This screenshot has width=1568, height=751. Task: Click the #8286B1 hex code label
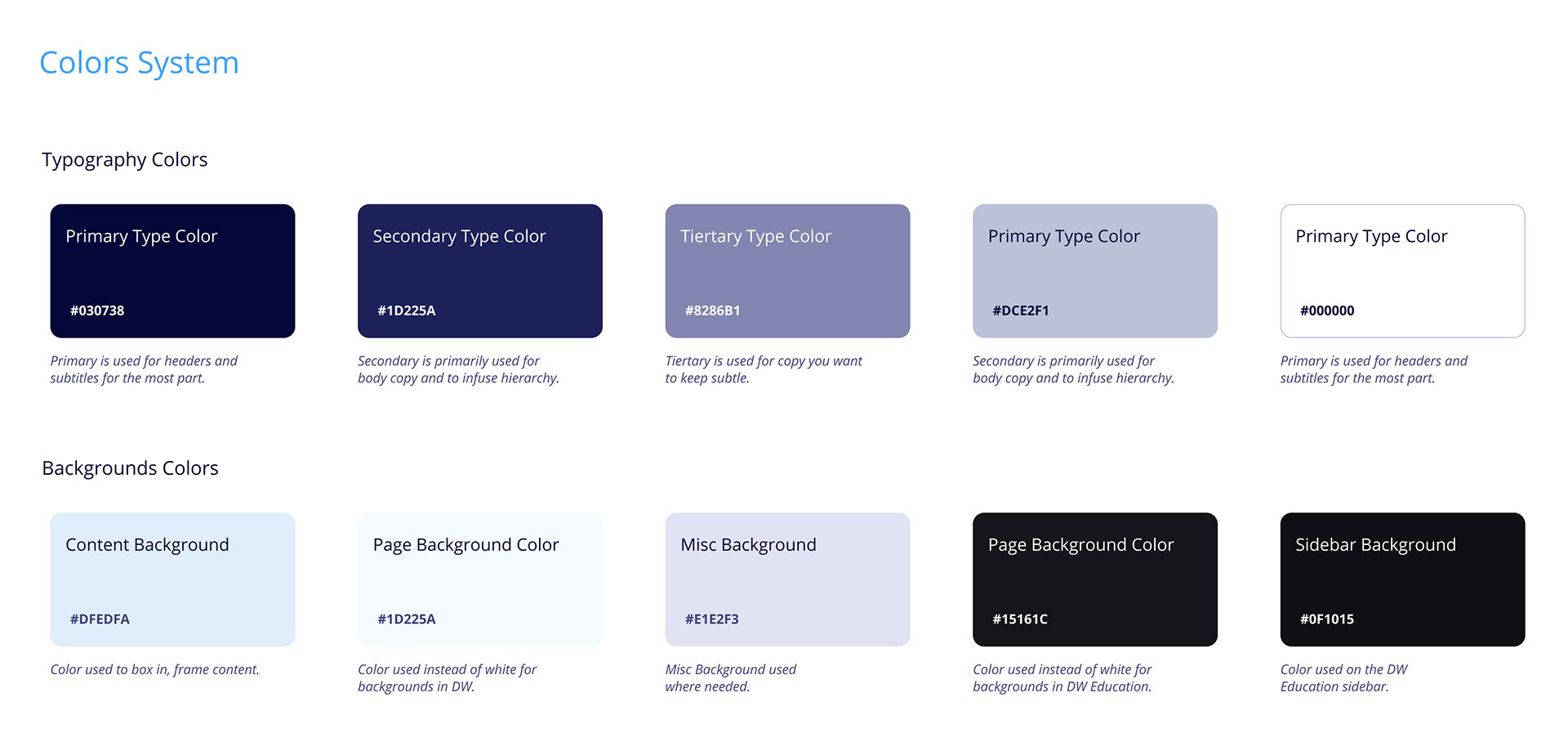pos(712,311)
